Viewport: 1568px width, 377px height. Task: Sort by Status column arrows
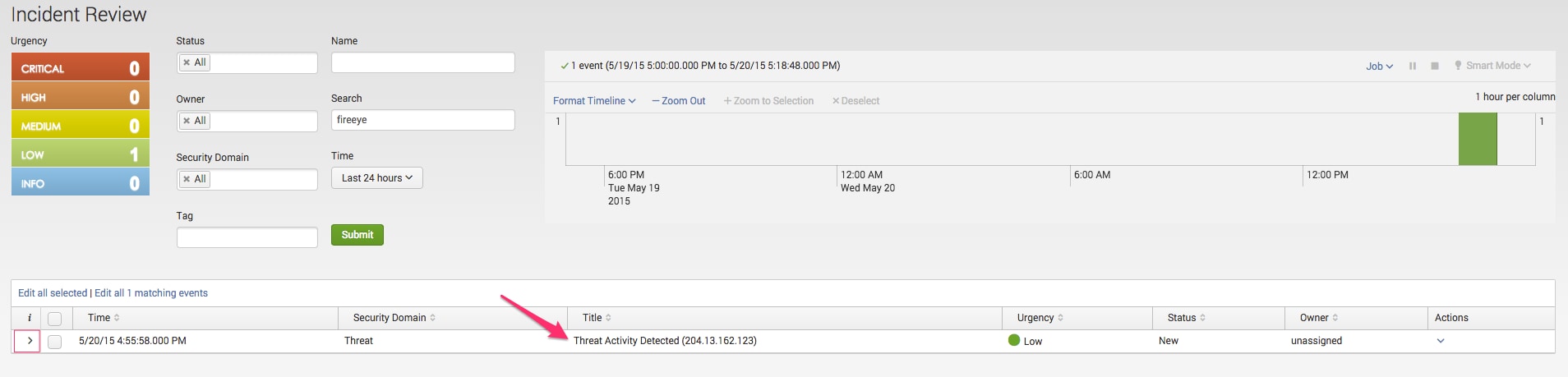pyautogui.click(x=1203, y=318)
